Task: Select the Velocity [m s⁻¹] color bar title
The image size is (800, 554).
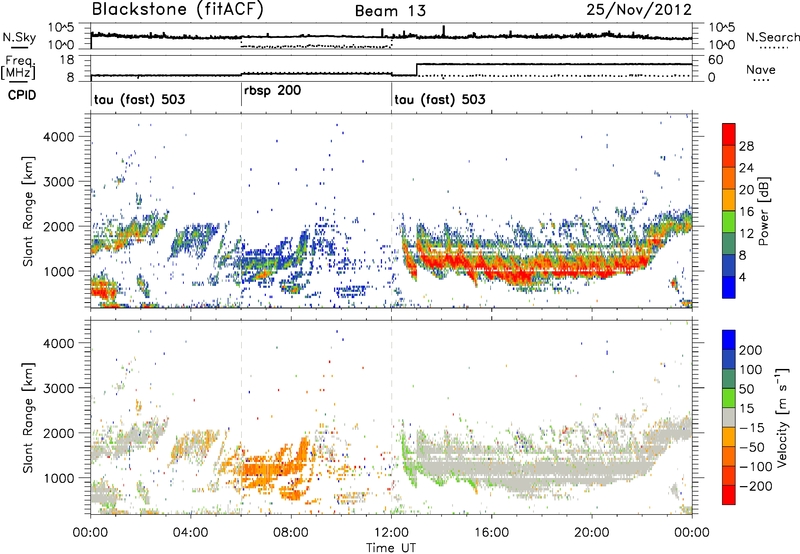Action: [782, 417]
